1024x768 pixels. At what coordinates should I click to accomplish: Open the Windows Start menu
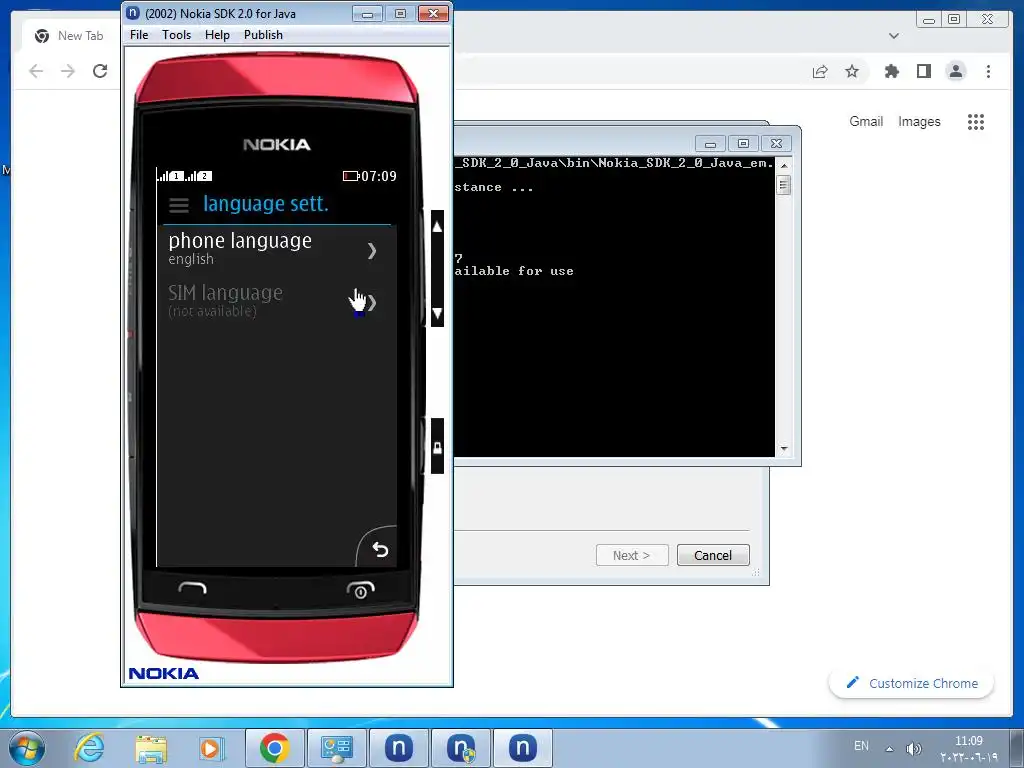tap(27, 748)
